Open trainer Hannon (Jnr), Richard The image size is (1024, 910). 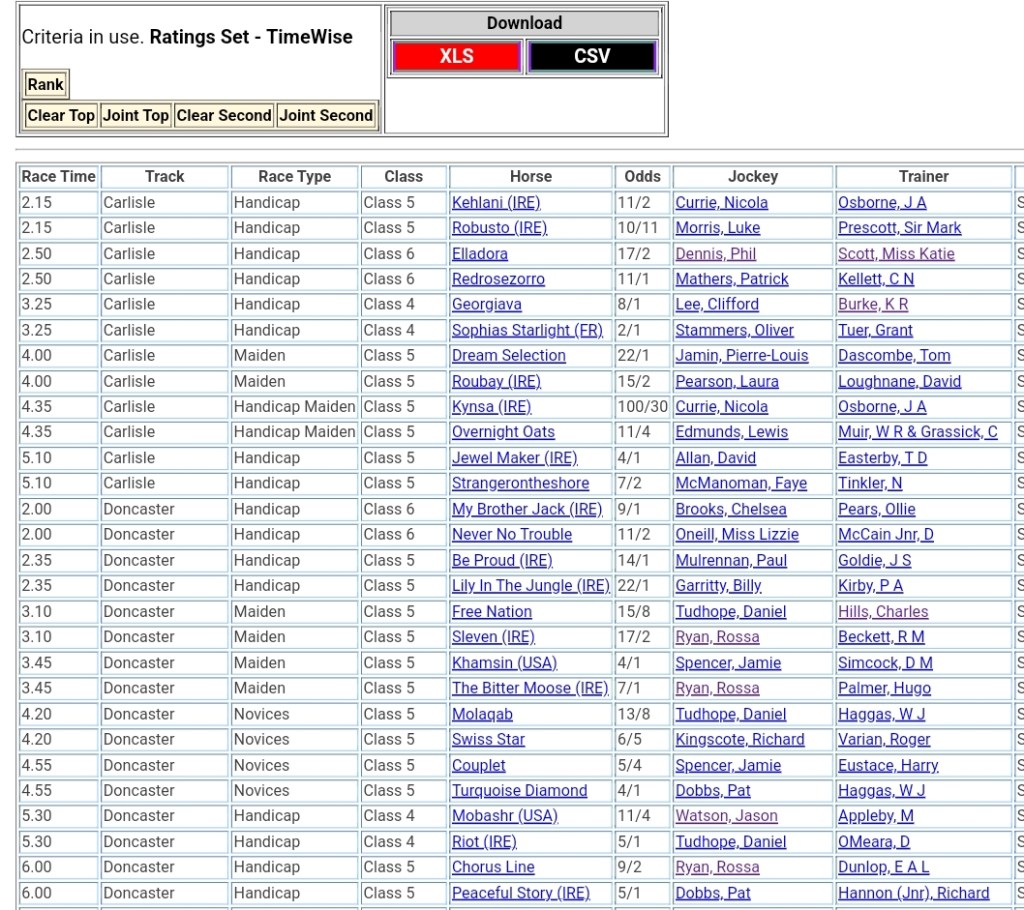913,893
